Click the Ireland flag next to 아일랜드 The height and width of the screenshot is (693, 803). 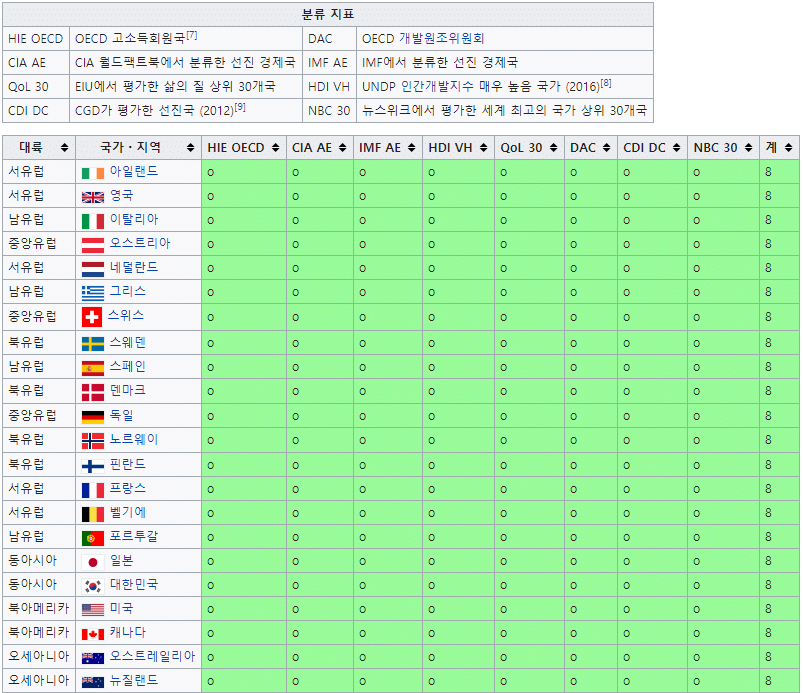pyautogui.click(x=93, y=173)
